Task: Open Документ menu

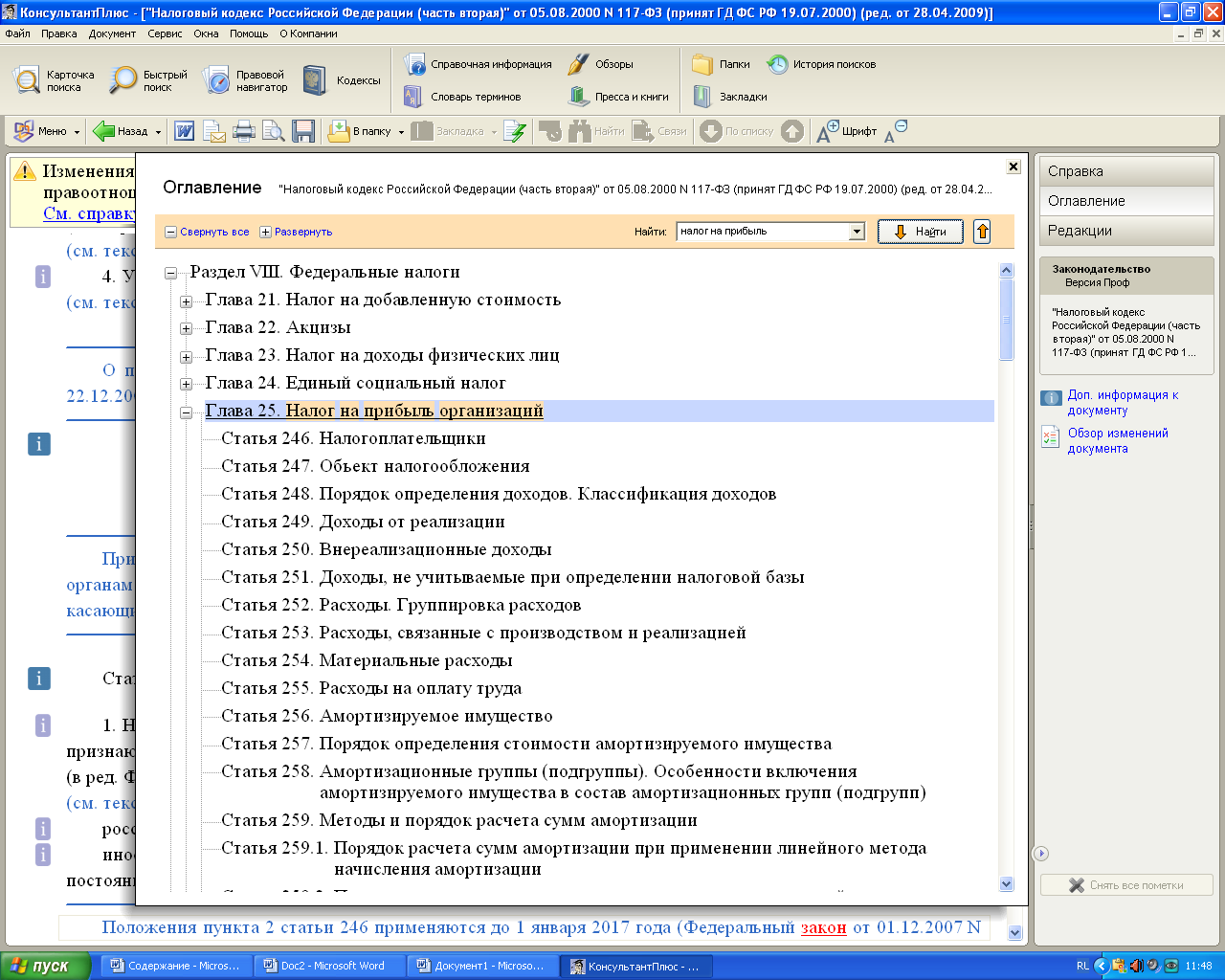Action: 112,33
